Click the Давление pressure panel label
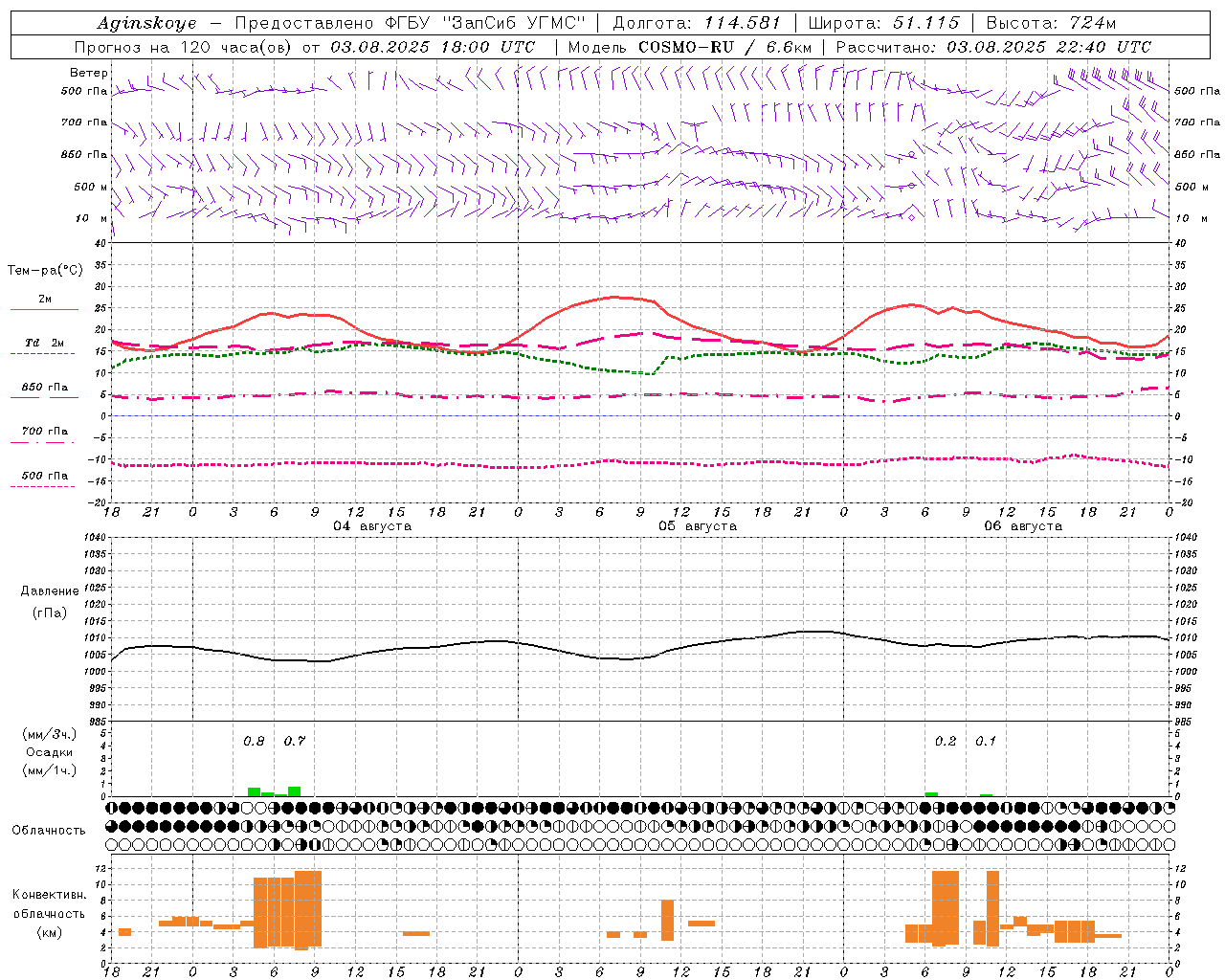1225x980 pixels. point(50,591)
